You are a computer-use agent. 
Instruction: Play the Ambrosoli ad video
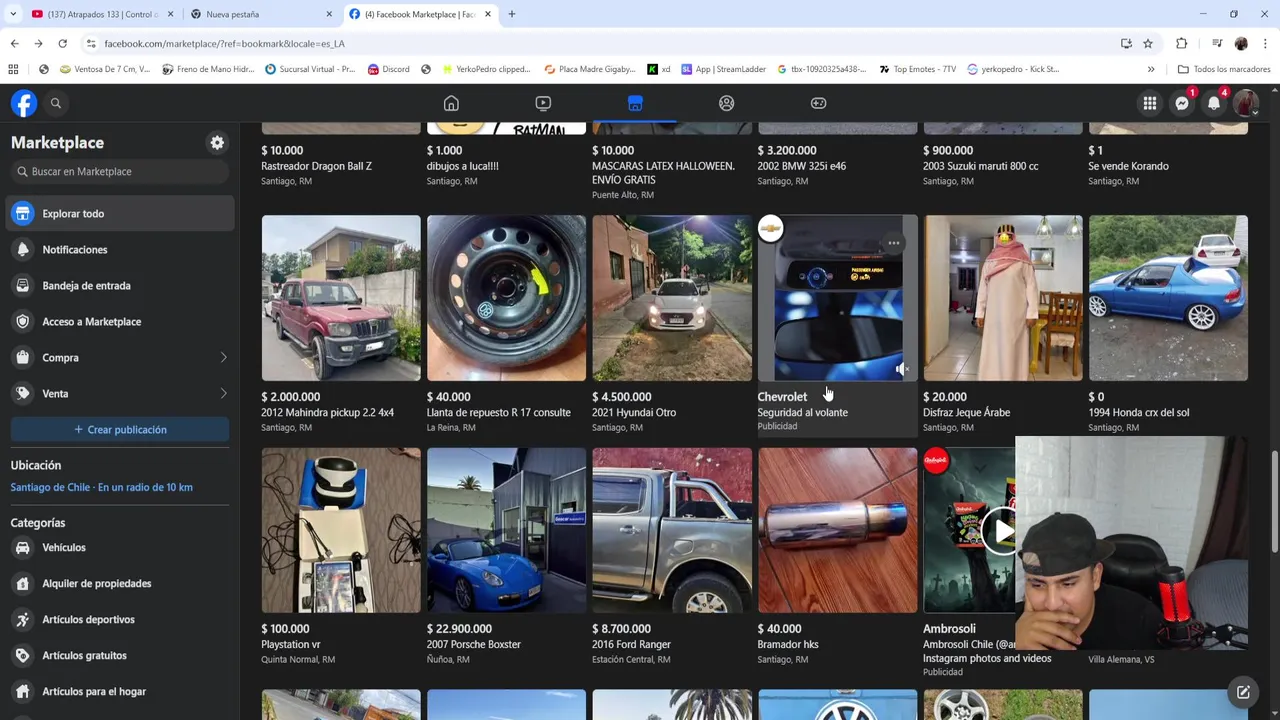tap(1001, 530)
